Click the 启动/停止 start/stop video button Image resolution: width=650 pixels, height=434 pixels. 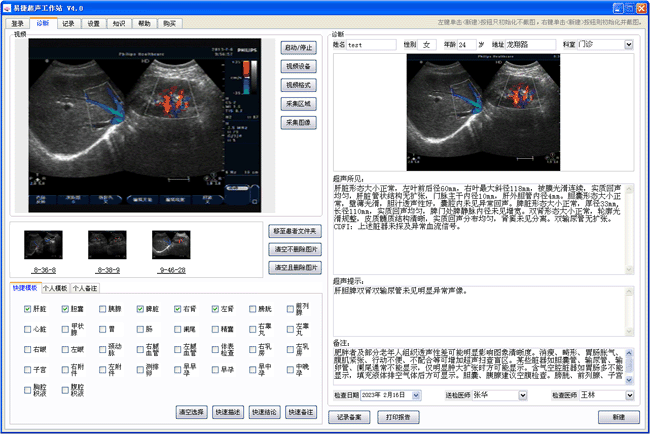pyautogui.click(x=300, y=47)
